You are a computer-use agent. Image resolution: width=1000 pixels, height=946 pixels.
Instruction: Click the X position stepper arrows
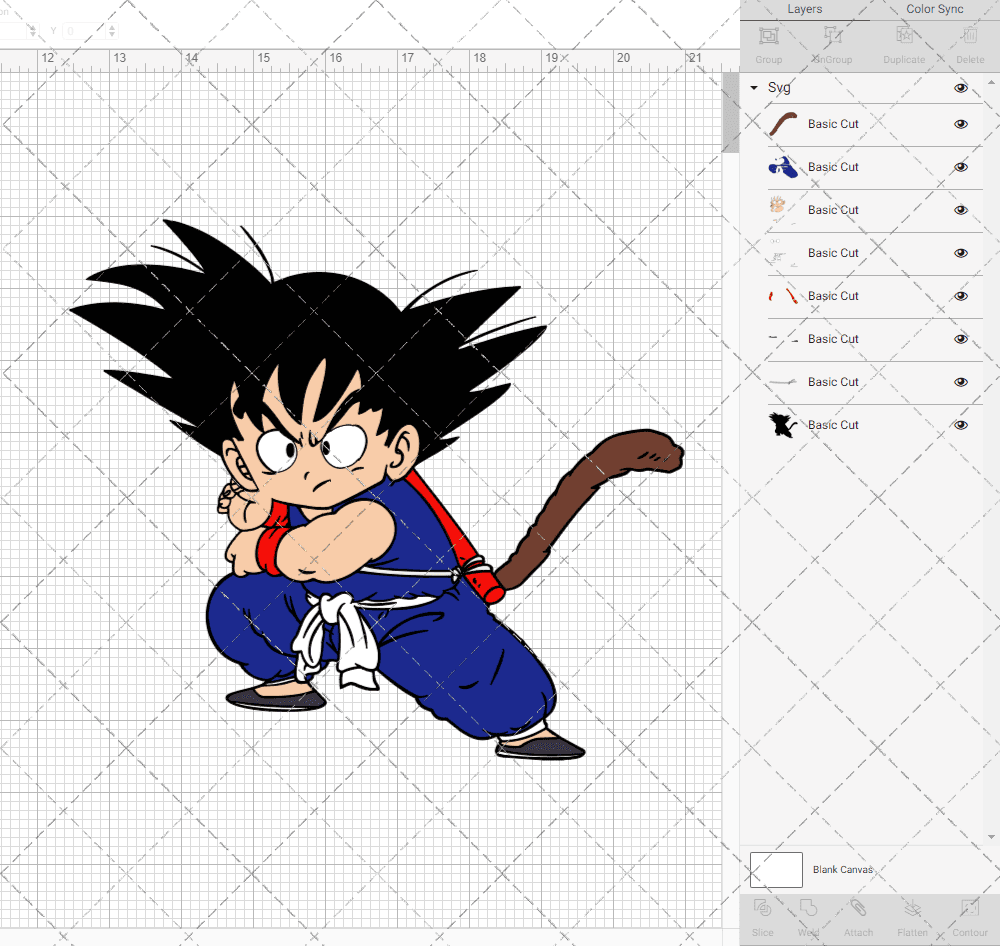click(33, 31)
